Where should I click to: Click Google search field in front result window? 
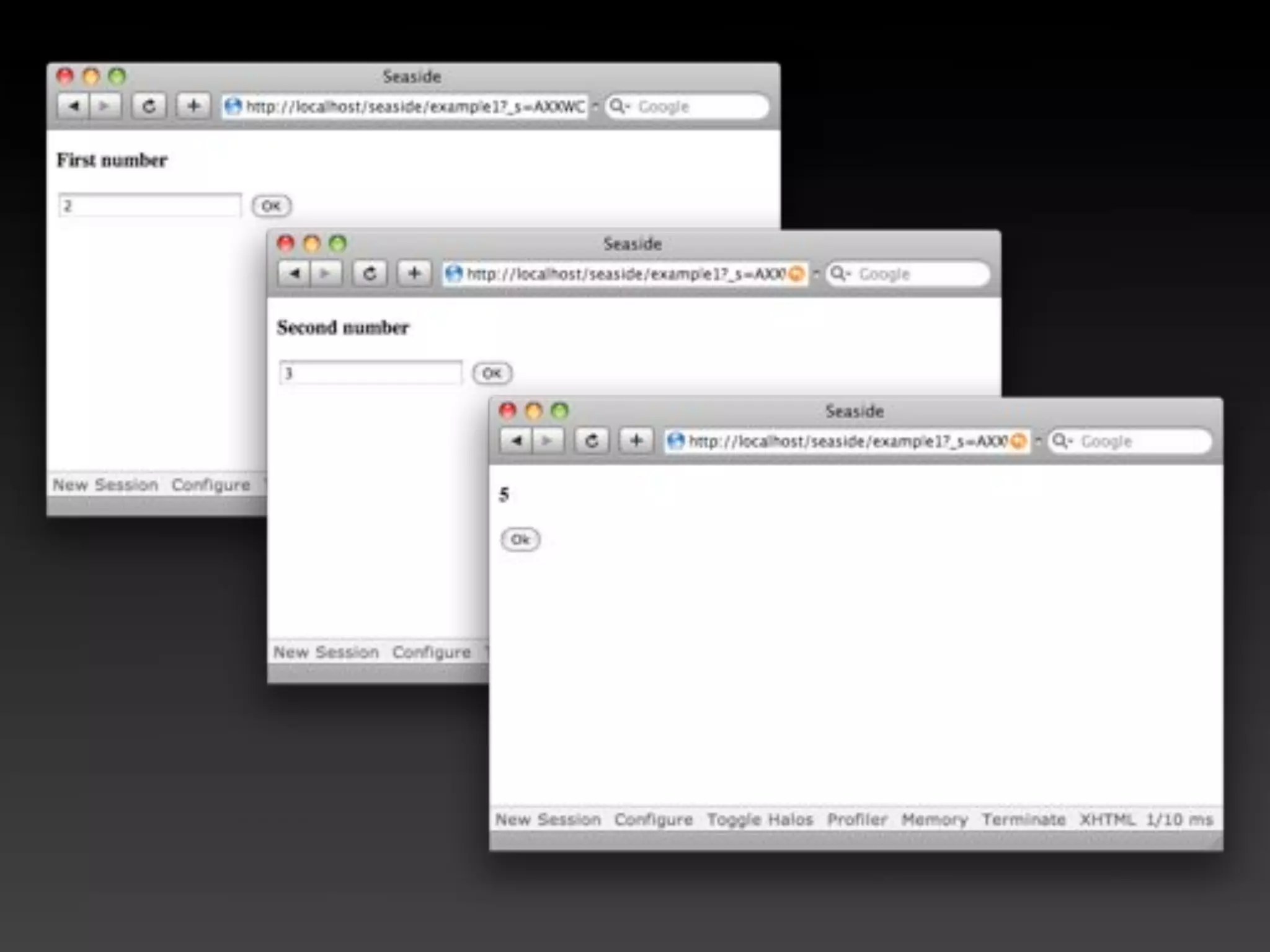pyautogui.click(x=1130, y=441)
